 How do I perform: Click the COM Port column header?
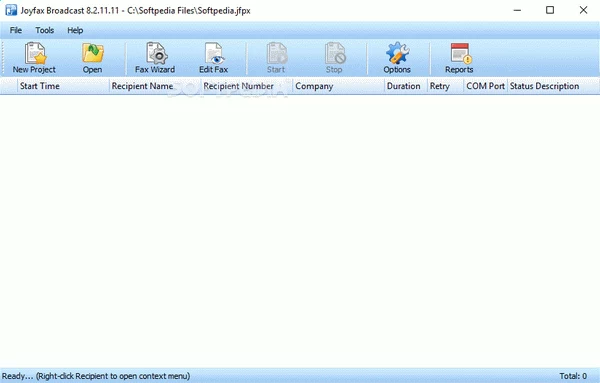click(485, 86)
